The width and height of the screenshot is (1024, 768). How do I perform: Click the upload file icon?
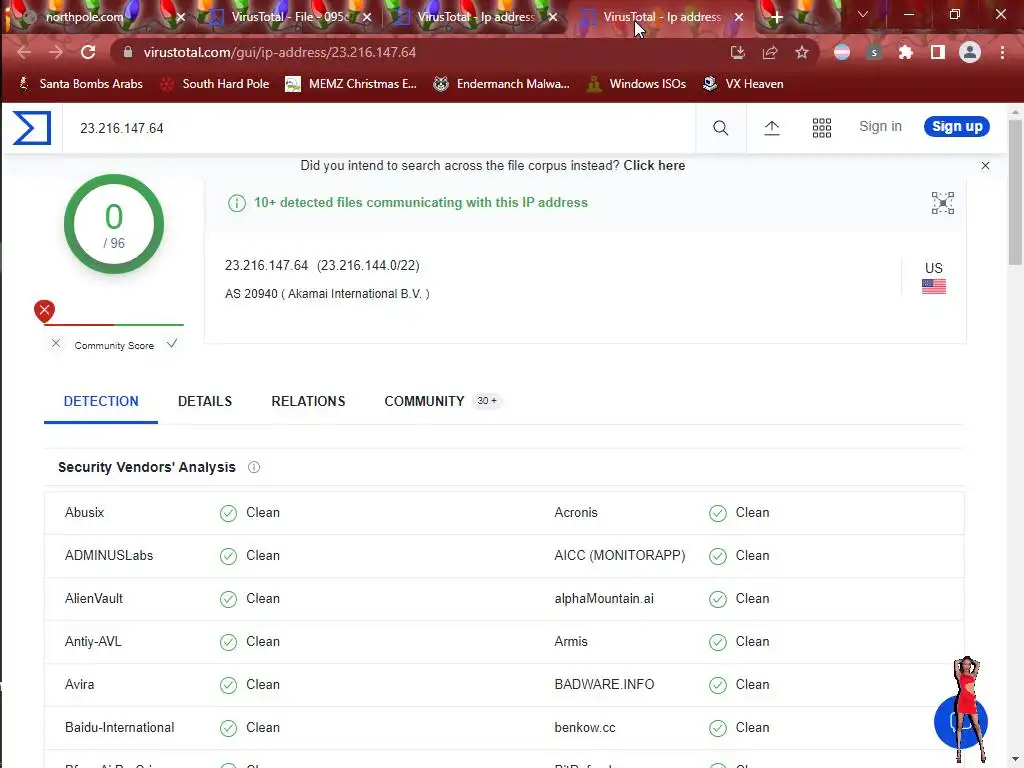point(772,128)
